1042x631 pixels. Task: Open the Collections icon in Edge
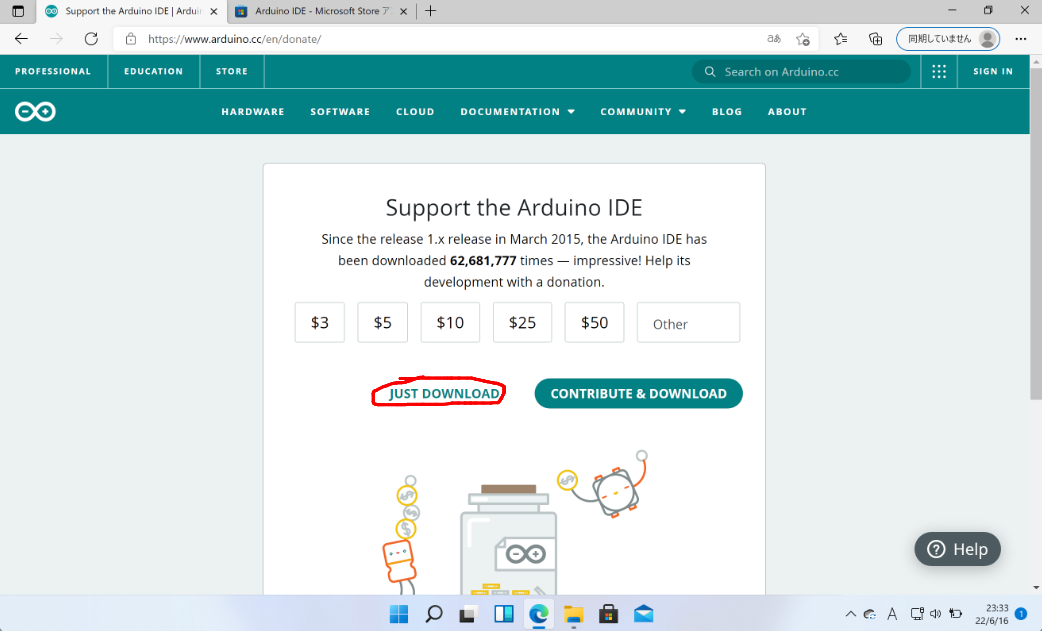point(875,39)
